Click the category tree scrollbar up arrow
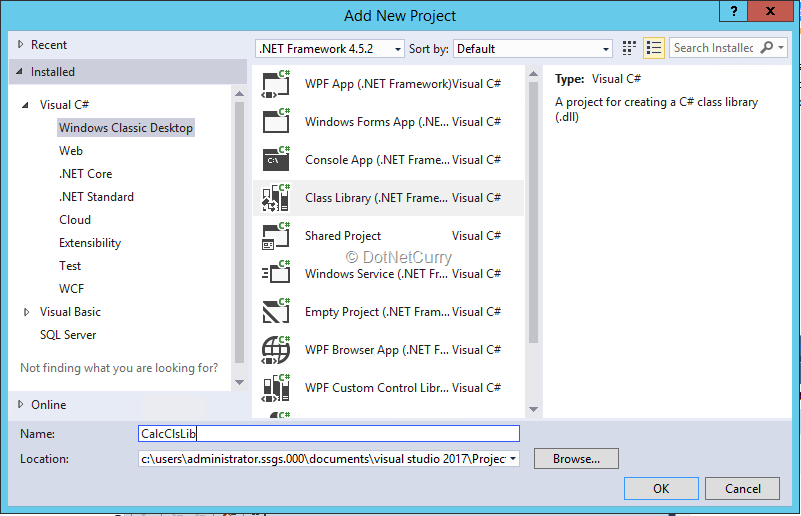This screenshot has height=516, width=801. (x=239, y=93)
